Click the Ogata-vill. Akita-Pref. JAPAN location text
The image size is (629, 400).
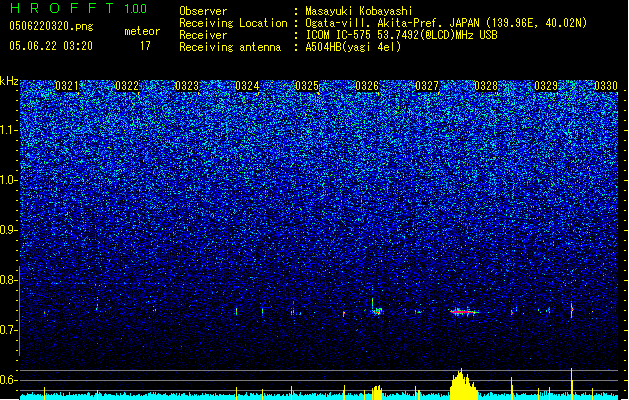[x=446, y=23]
